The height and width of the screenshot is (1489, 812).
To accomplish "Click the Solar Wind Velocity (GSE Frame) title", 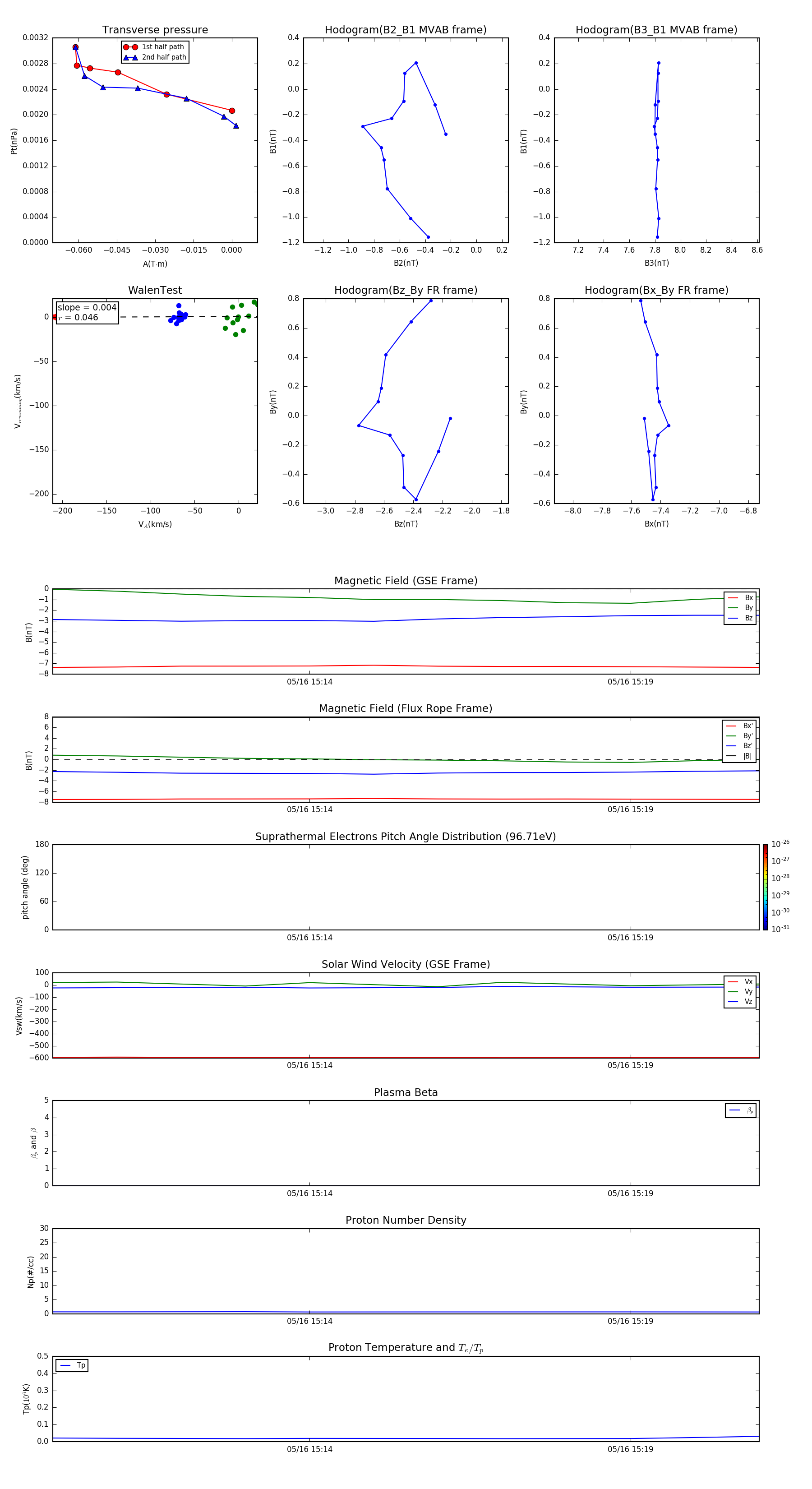I will (406, 964).
